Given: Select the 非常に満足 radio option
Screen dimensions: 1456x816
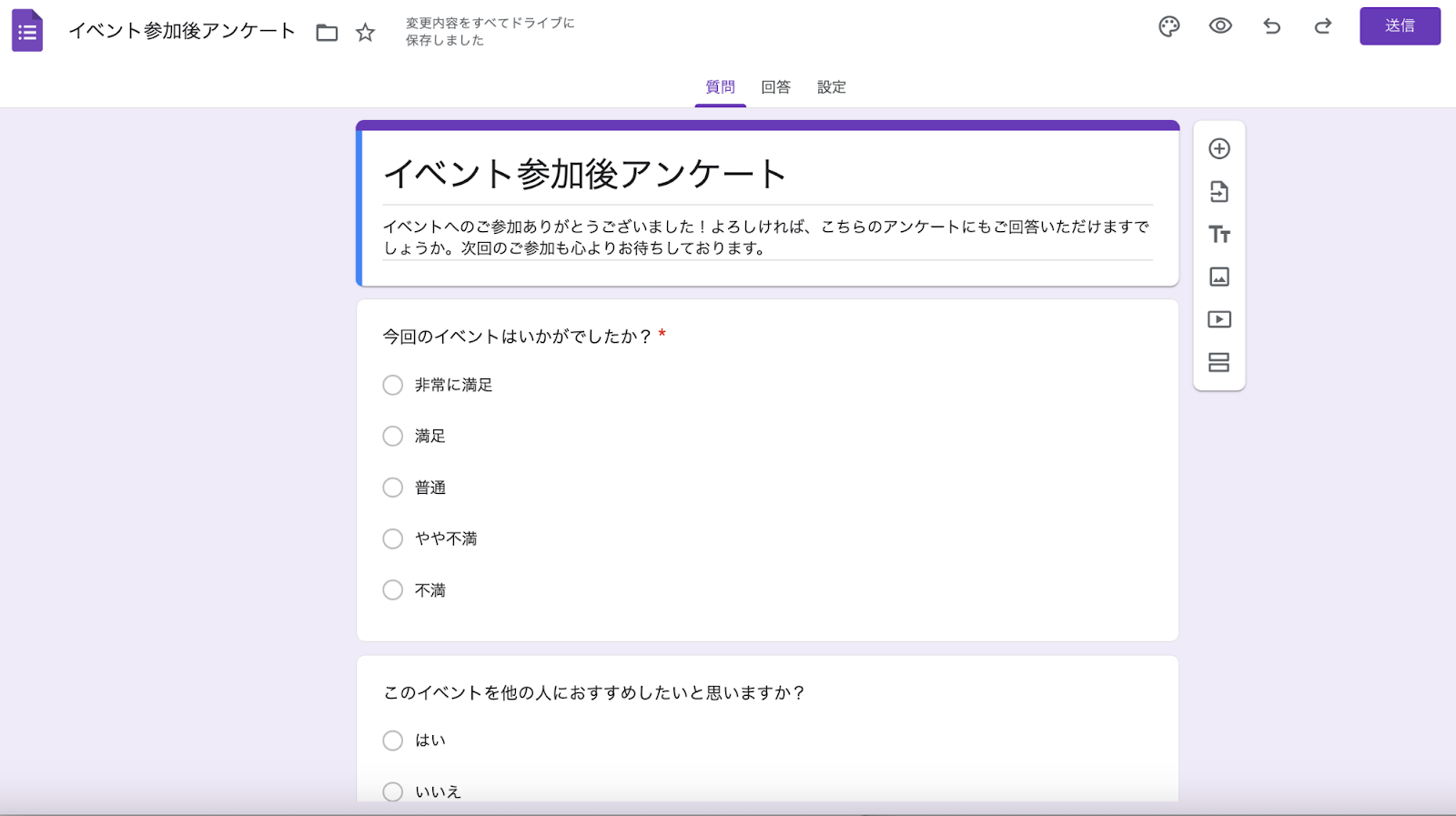Looking at the screenshot, I should [x=393, y=386].
